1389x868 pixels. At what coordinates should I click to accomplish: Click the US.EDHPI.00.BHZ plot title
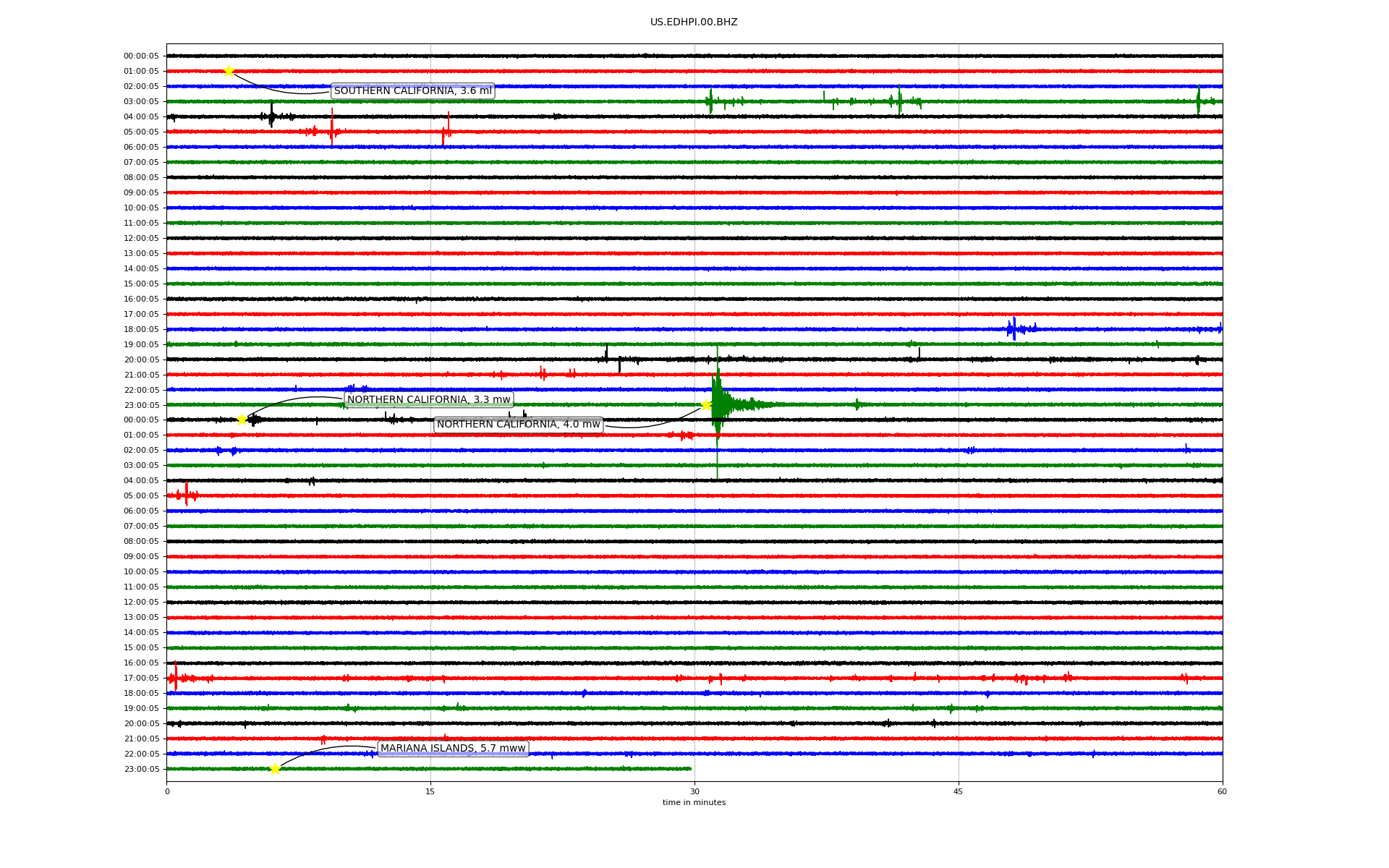point(694,22)
